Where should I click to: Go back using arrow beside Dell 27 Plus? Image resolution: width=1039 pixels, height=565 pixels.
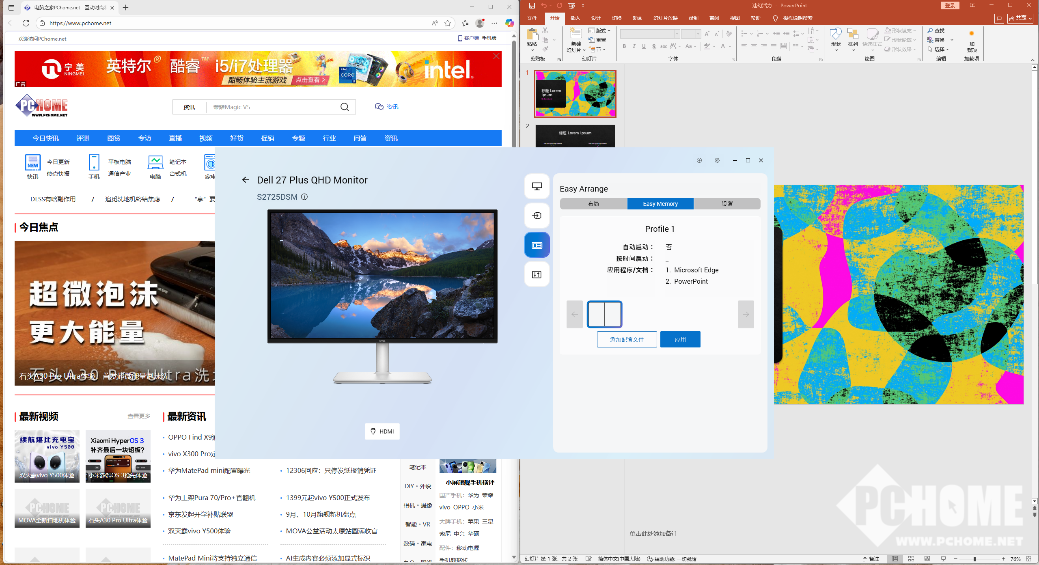[x=245, y=180]
